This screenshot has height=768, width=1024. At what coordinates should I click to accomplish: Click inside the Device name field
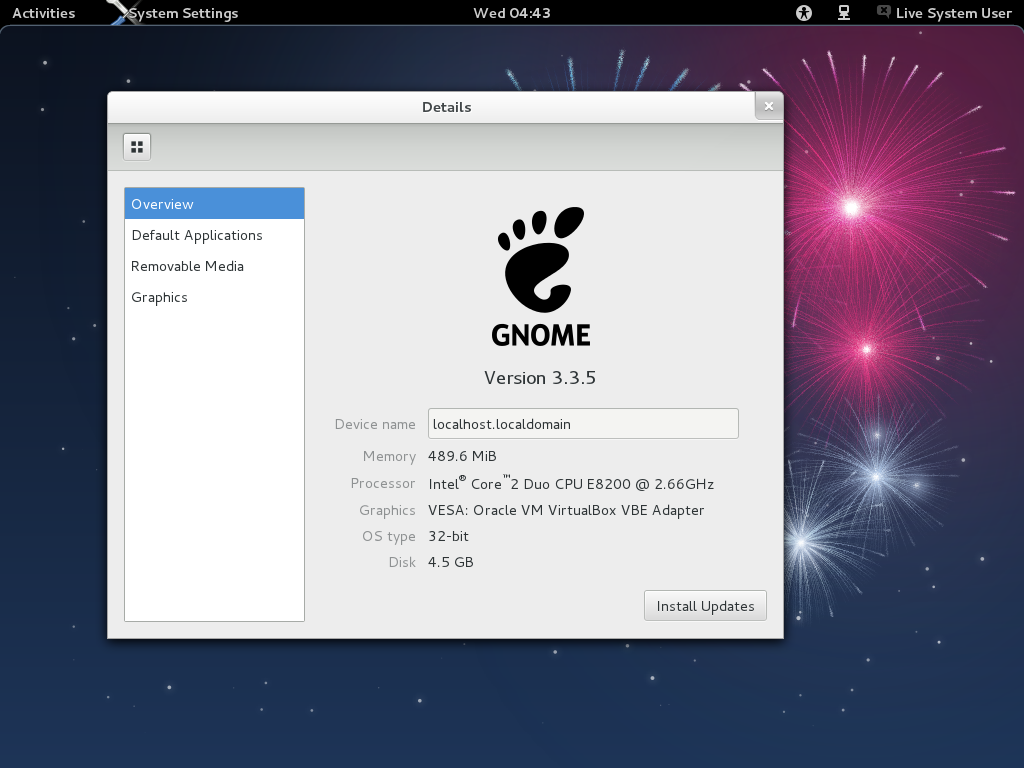pyautogui.click(x=583, y=423)
